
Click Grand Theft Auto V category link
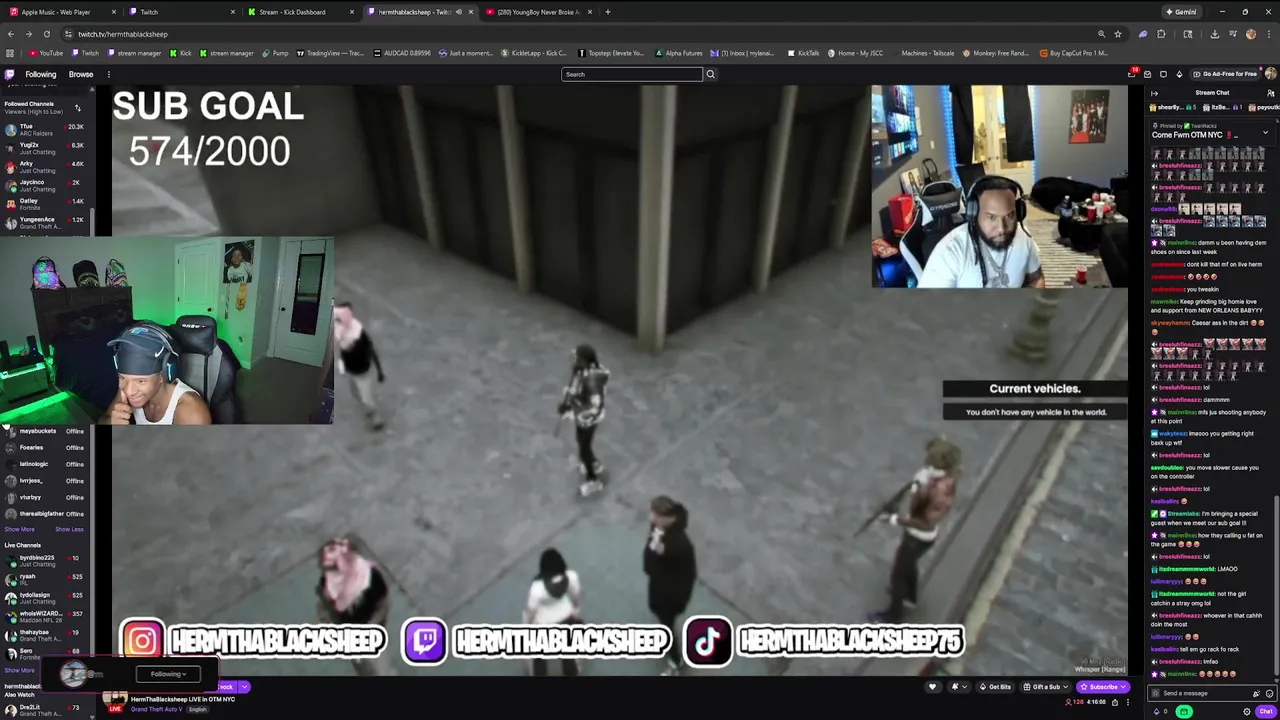click(x=158, y=709)
